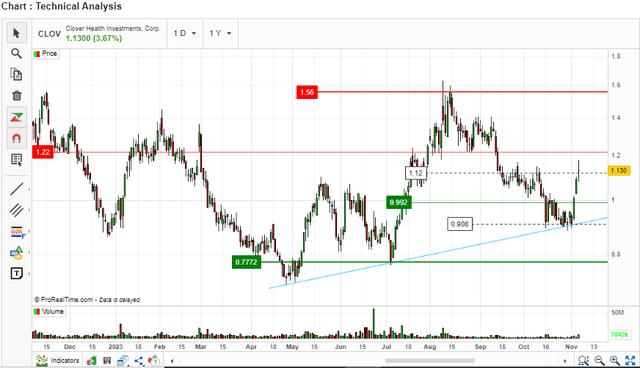Select the 1.22 red price label
The image size is (640, 368).
(43, 153)
